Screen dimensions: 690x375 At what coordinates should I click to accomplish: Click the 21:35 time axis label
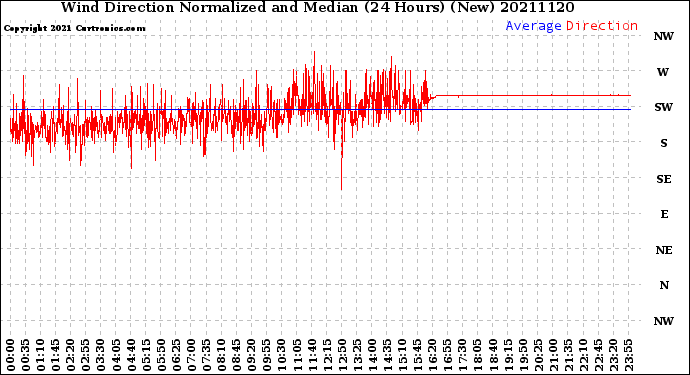(x=568, y=355)
